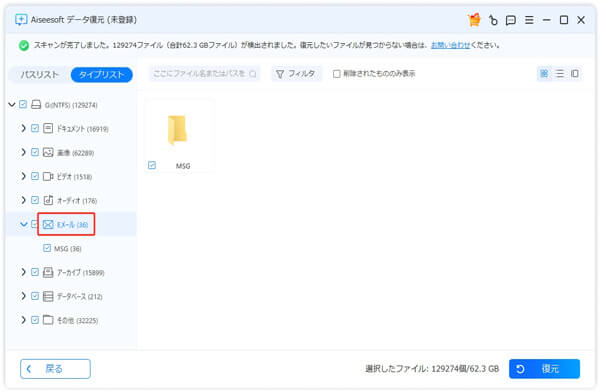This screenshot has width=600, height=392.
Task: Open the register key icon
Action: (x=493, y=20)
